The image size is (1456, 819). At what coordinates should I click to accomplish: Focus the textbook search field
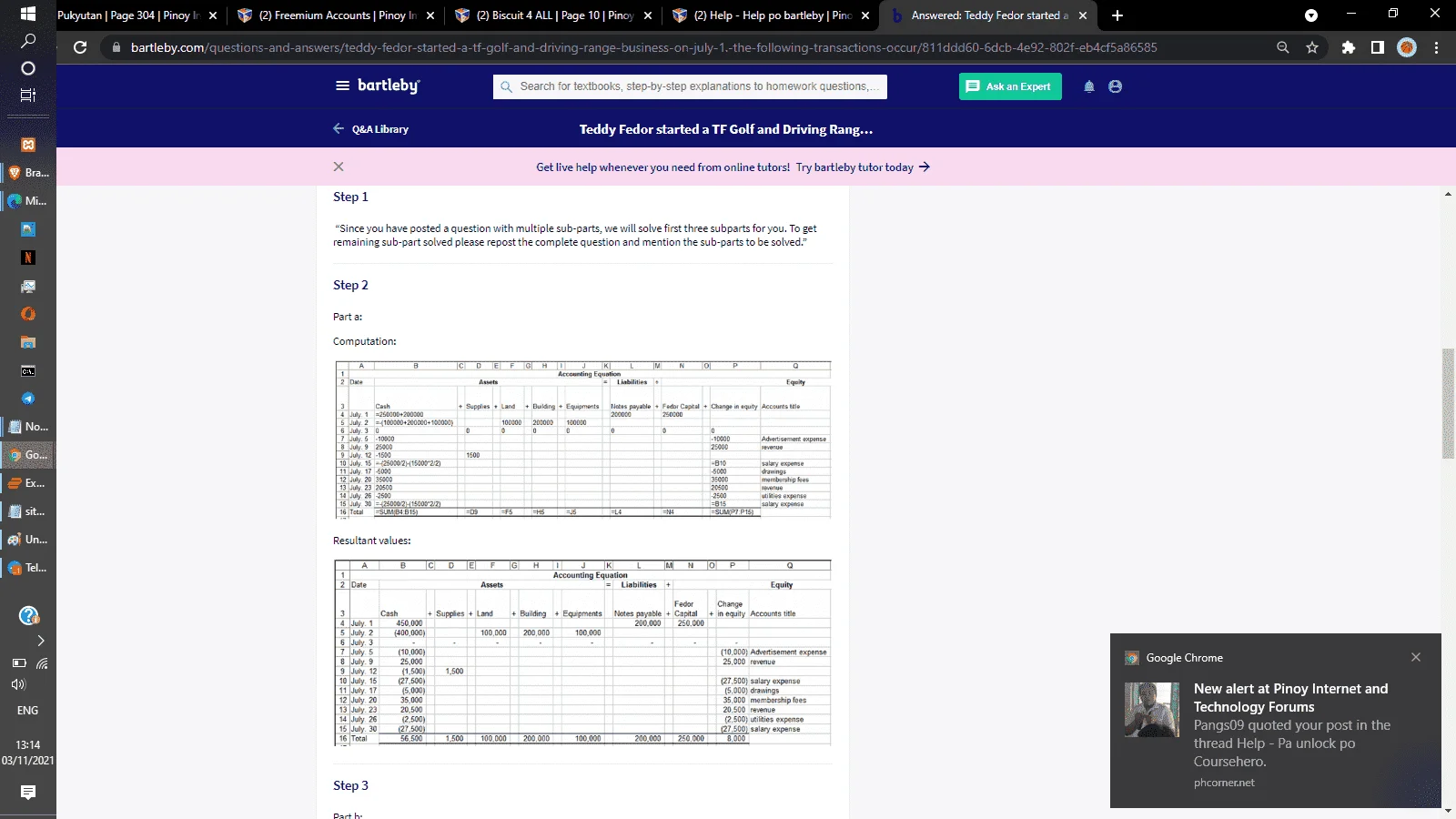[690, 86]
